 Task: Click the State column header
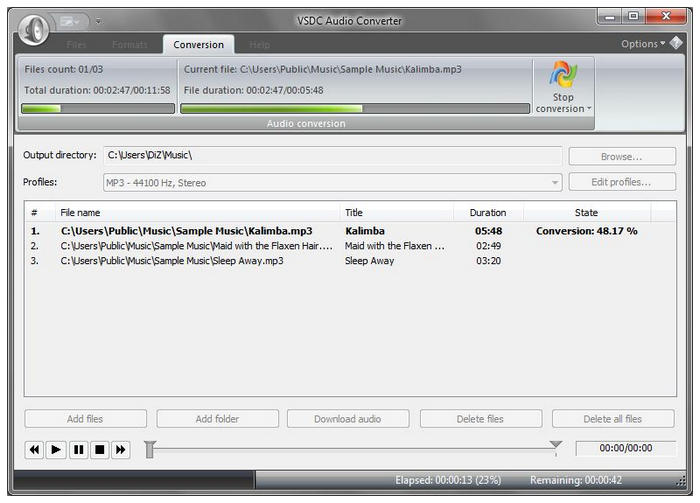tap(587, 212)
